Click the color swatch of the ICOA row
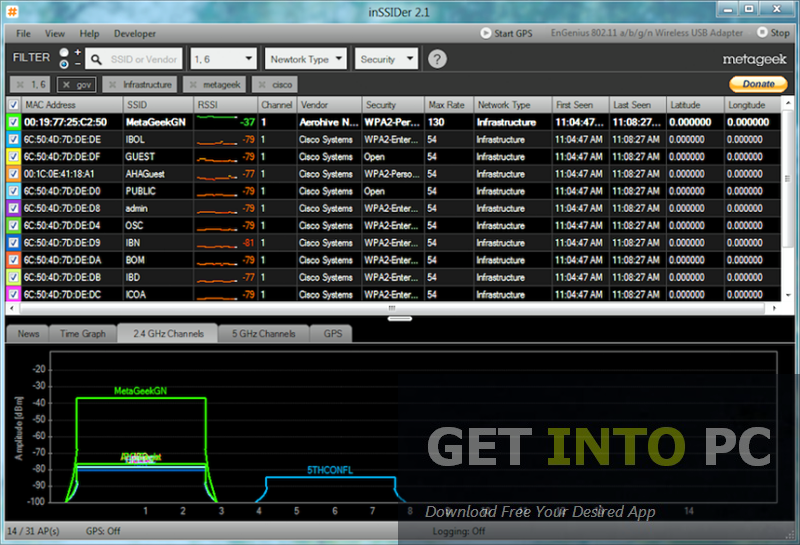 [x=13, y=294]
